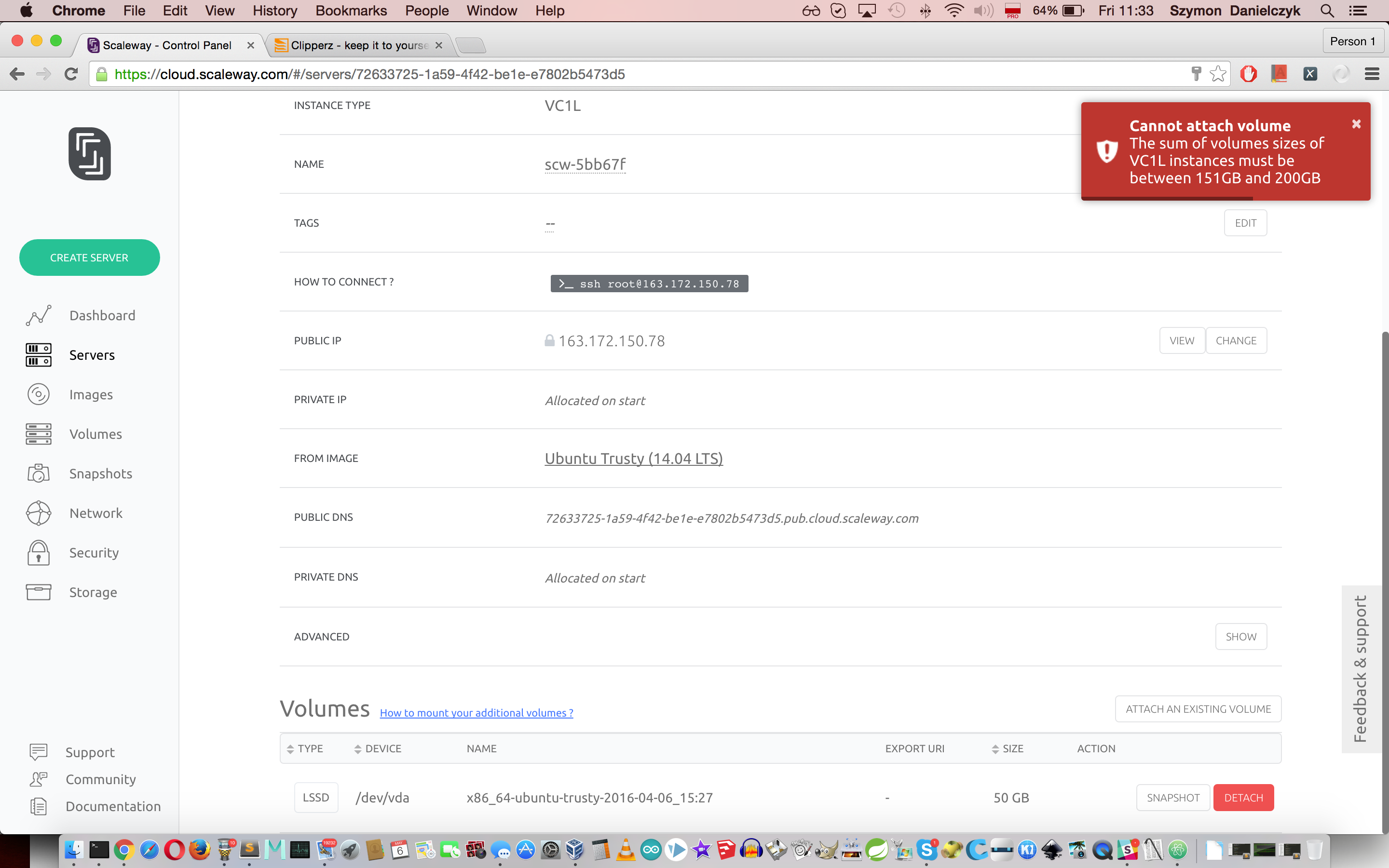Dismiss the Cannot attach volume alert

coord(1356,124)
